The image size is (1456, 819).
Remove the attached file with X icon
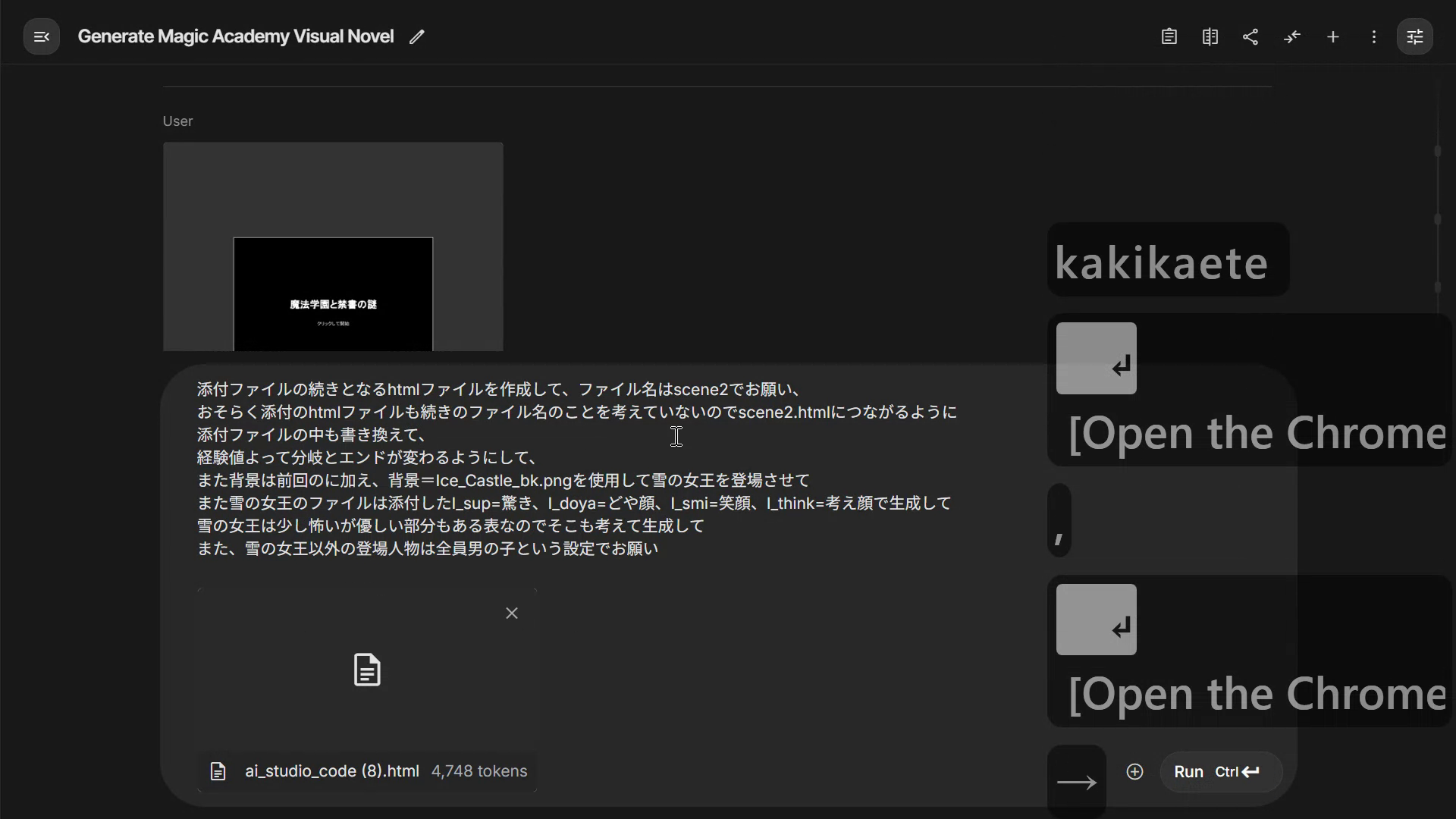512,613
